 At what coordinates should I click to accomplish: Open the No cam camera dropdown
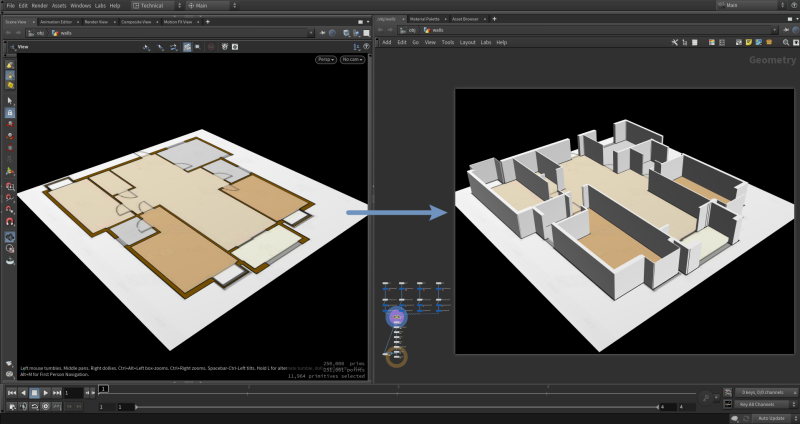(352, 60)
